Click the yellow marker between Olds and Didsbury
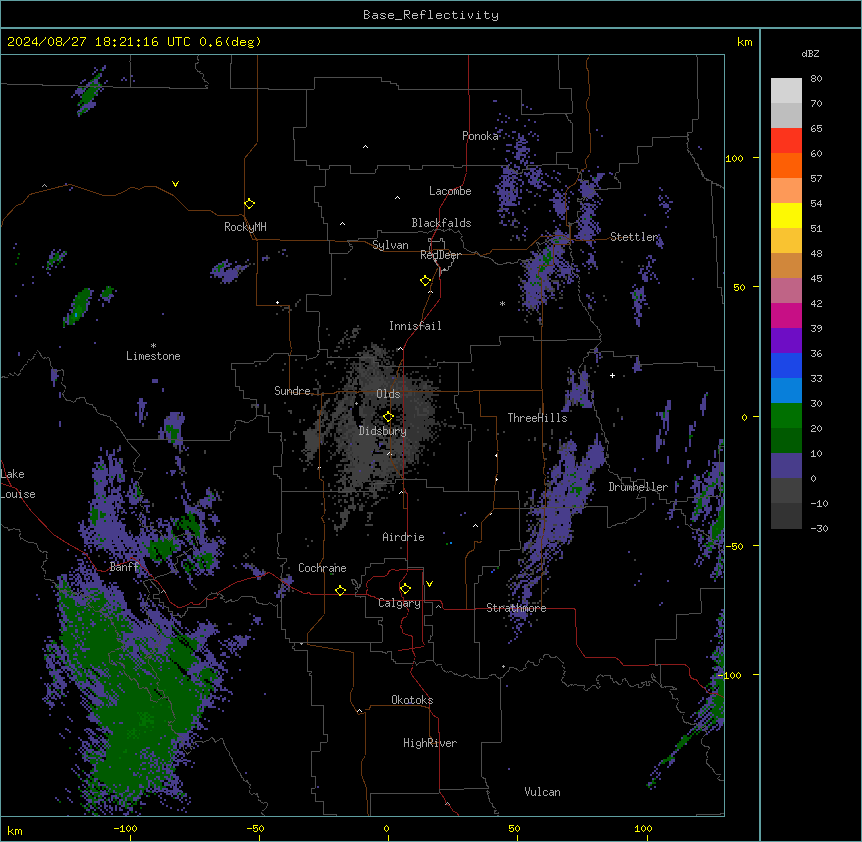This screenshot has height=842, width=862. (388, 417)
